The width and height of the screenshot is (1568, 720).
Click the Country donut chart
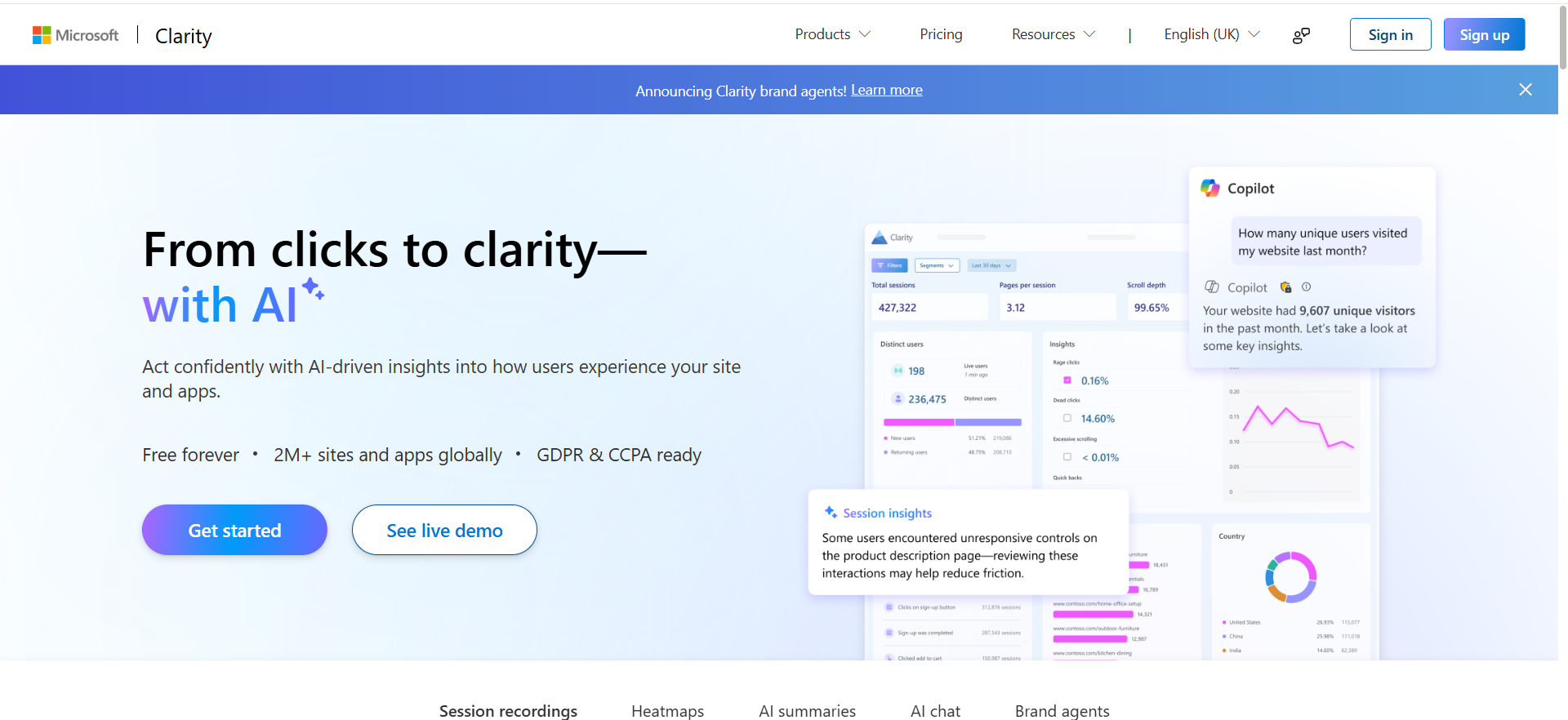click(1290, 577)
